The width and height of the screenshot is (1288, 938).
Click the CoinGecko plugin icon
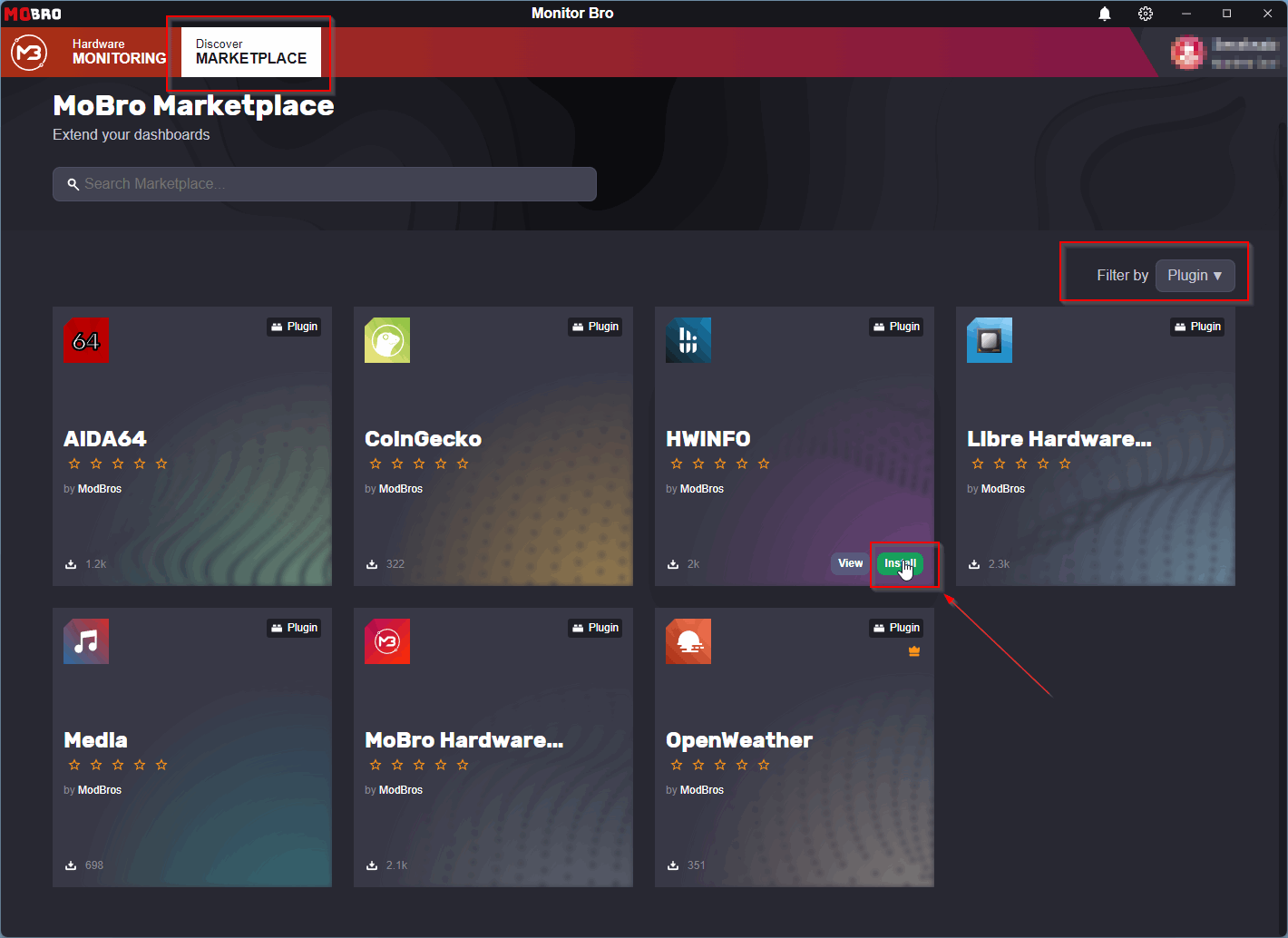(387, 340)
